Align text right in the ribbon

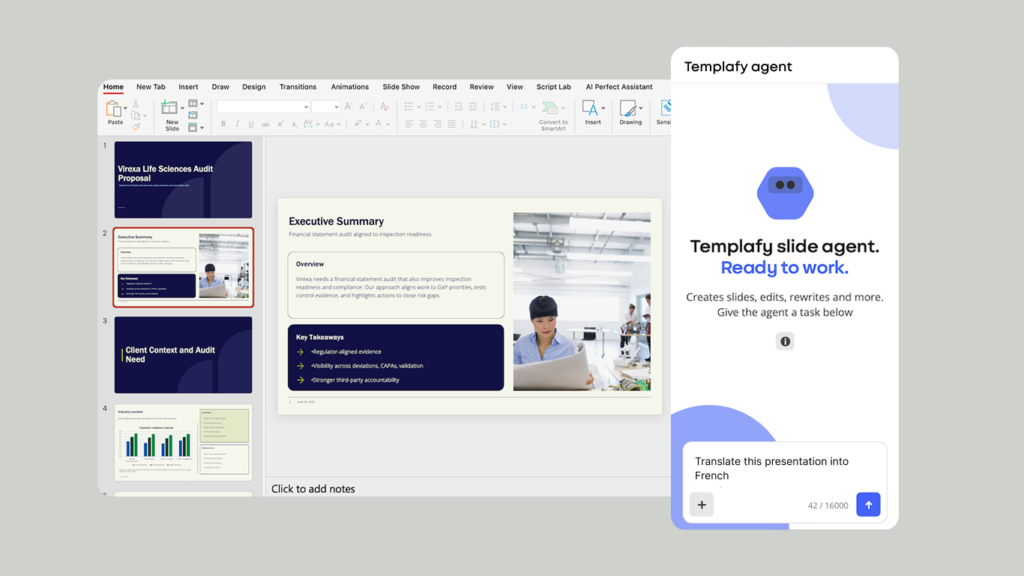pos(438,123)
